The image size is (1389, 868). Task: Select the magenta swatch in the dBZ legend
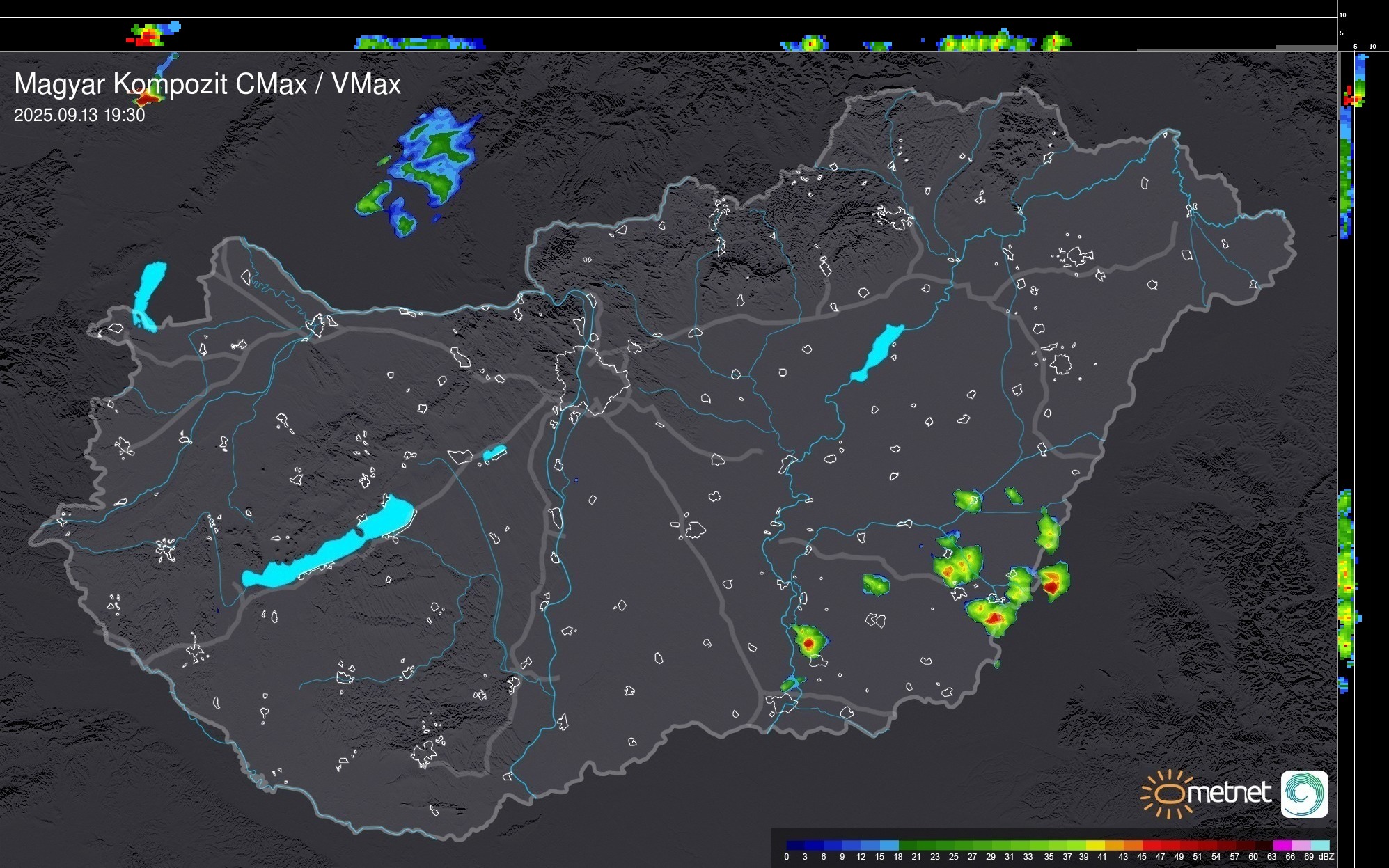tap(1282, 845)
